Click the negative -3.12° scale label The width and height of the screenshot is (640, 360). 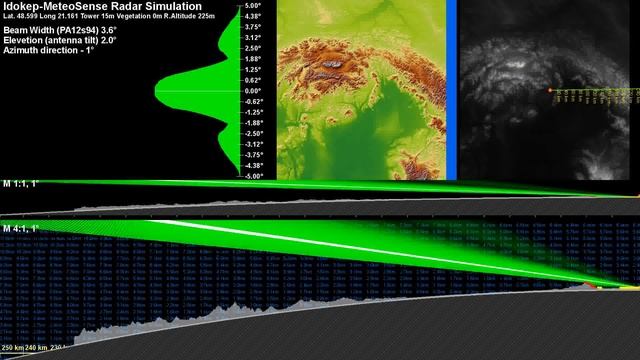pos(254,144)
